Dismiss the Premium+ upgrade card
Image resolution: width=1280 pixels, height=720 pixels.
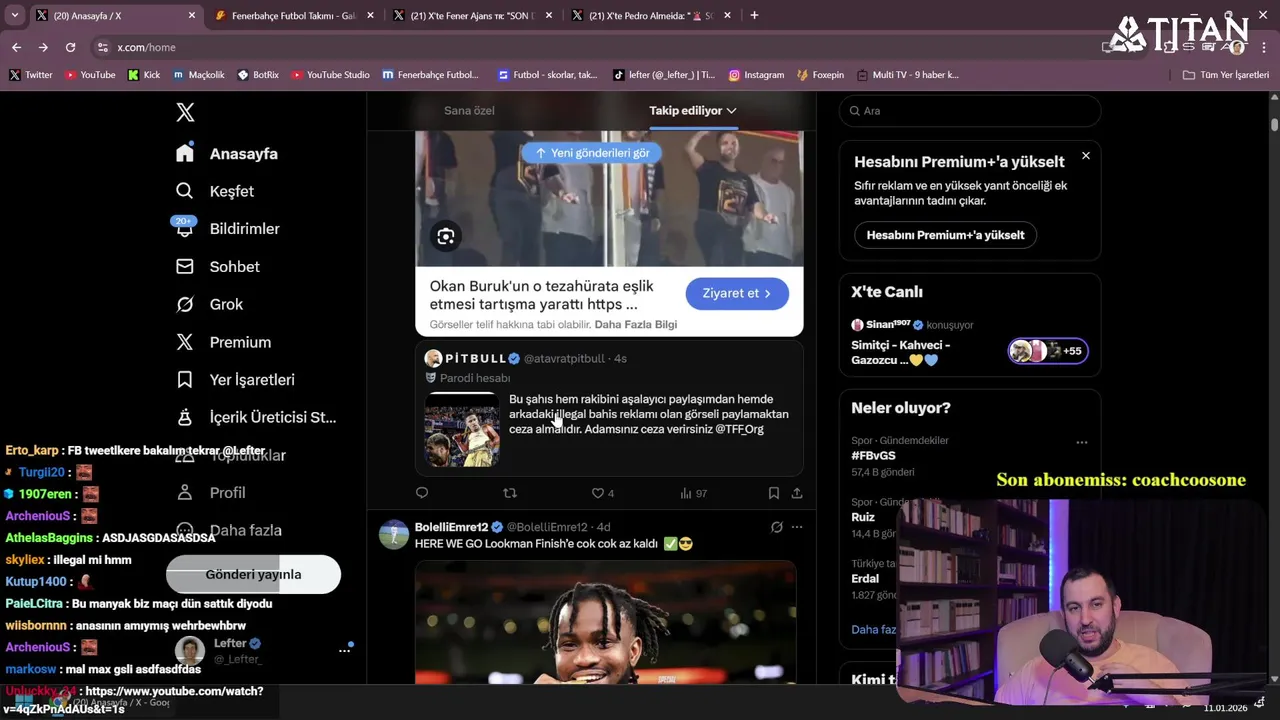point(1085,156)
